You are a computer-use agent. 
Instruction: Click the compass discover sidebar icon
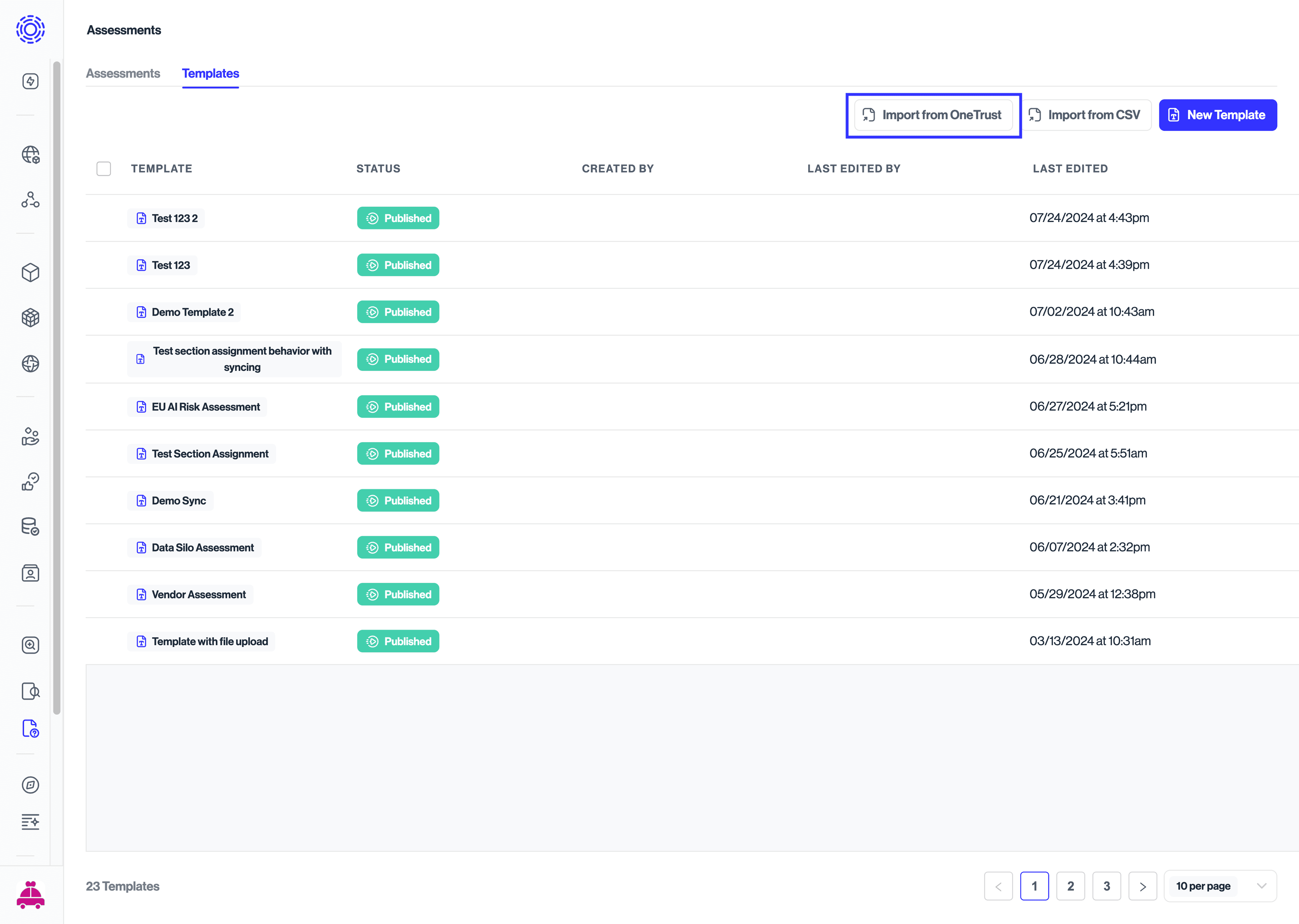(x=30, y=785)
